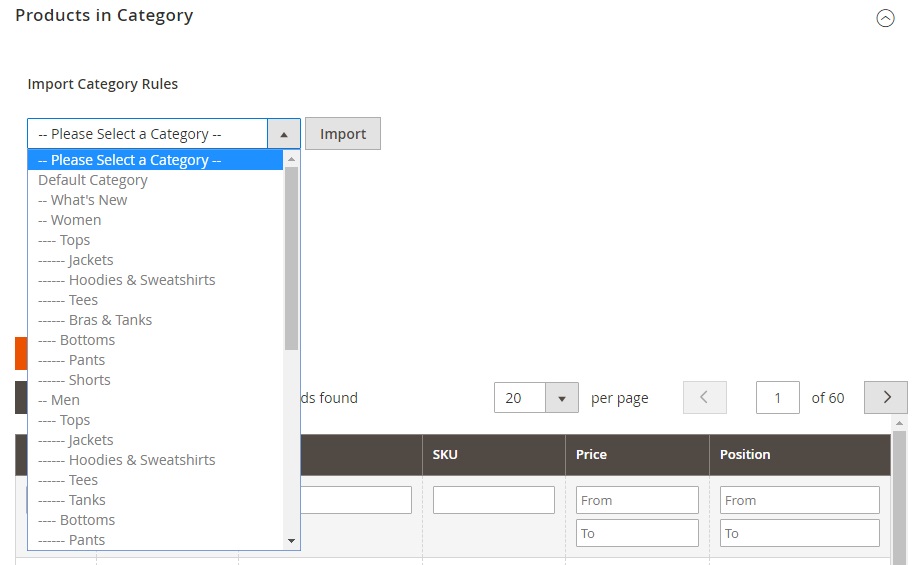Click the current page number field
The width and height of the screenshot is (921, 565).
pyautogui.click(x=778, y=398)
